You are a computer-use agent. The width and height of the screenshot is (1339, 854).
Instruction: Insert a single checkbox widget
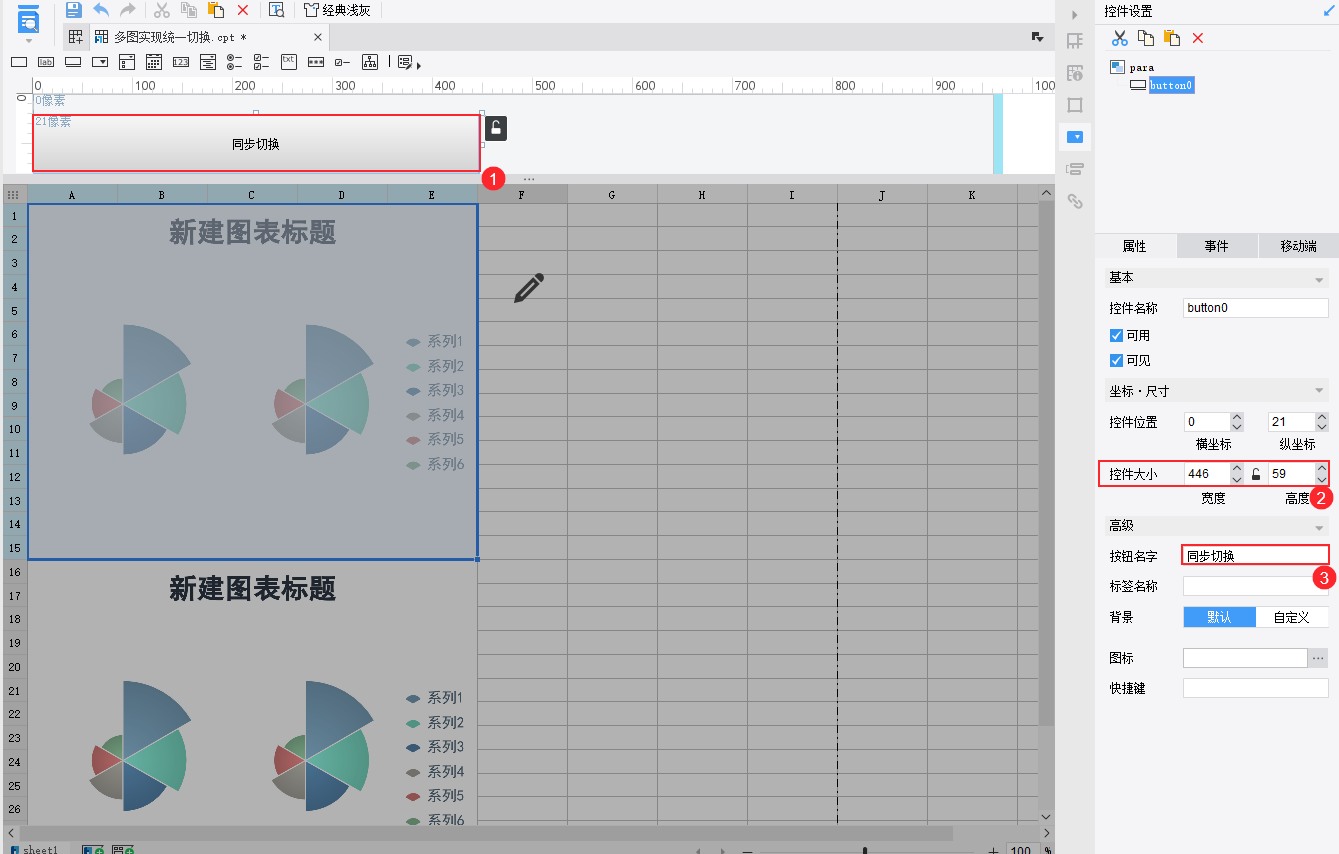click(343, 62)
